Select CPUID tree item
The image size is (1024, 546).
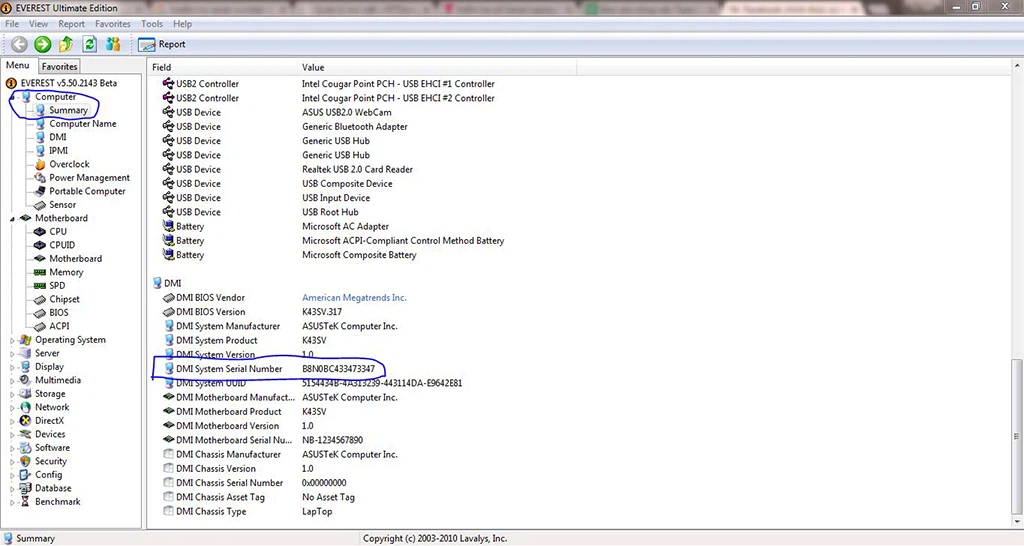[62, 245]
